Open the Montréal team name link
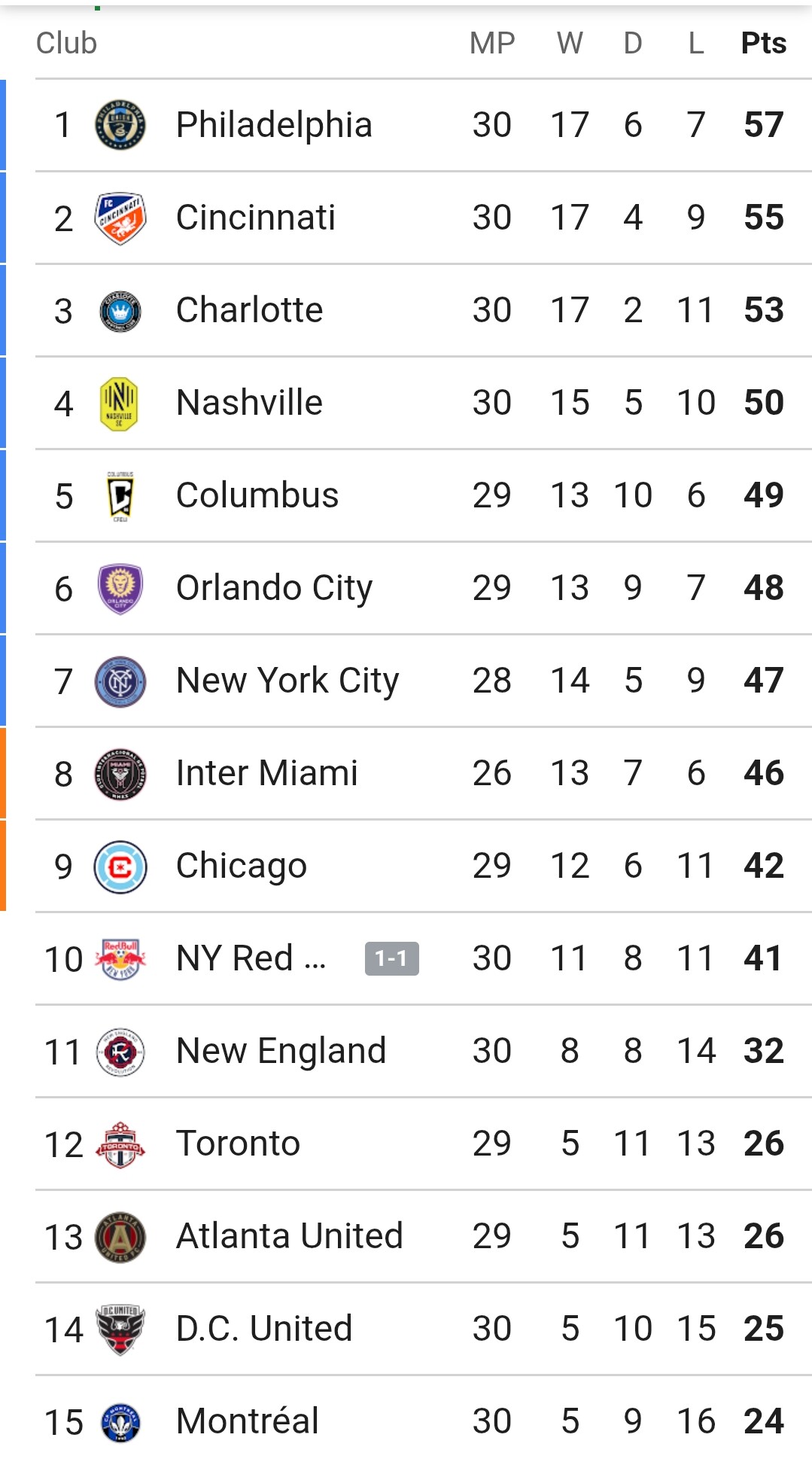812x1468 pixels. 248,1421
